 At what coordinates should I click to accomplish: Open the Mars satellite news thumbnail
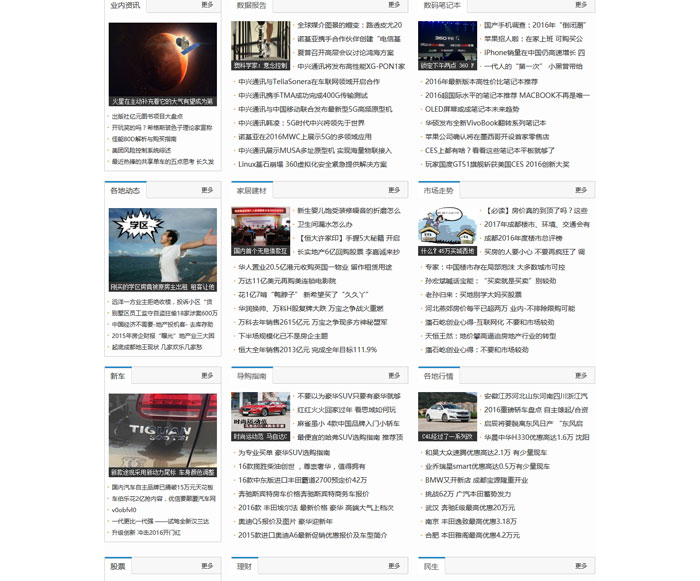tap(163, 63)
